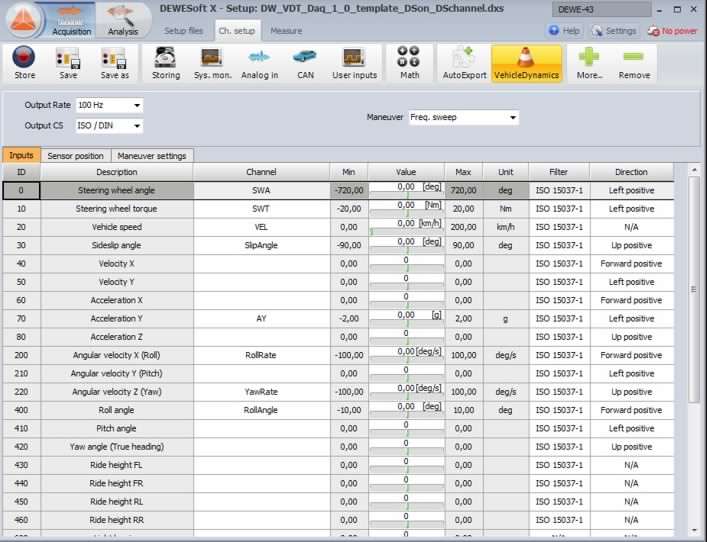Click the Steering wheel angle value bar
The image size is (707, 542).
[406, 190]
